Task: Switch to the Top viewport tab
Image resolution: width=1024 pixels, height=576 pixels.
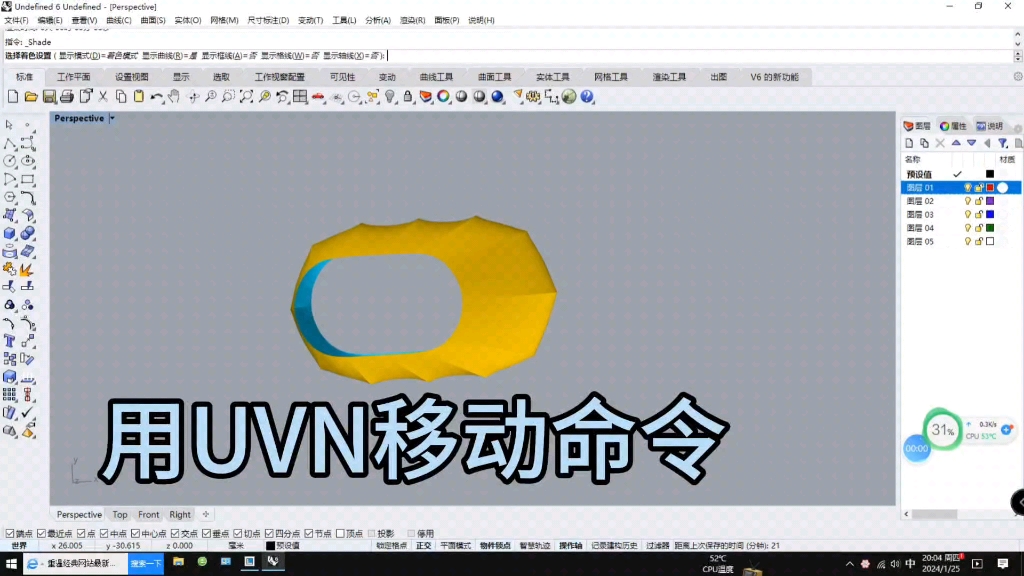Action: [x=120, y=515]
